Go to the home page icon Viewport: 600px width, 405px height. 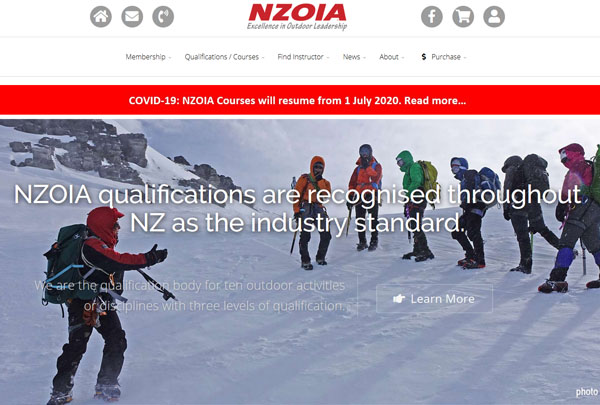[101, 16]
